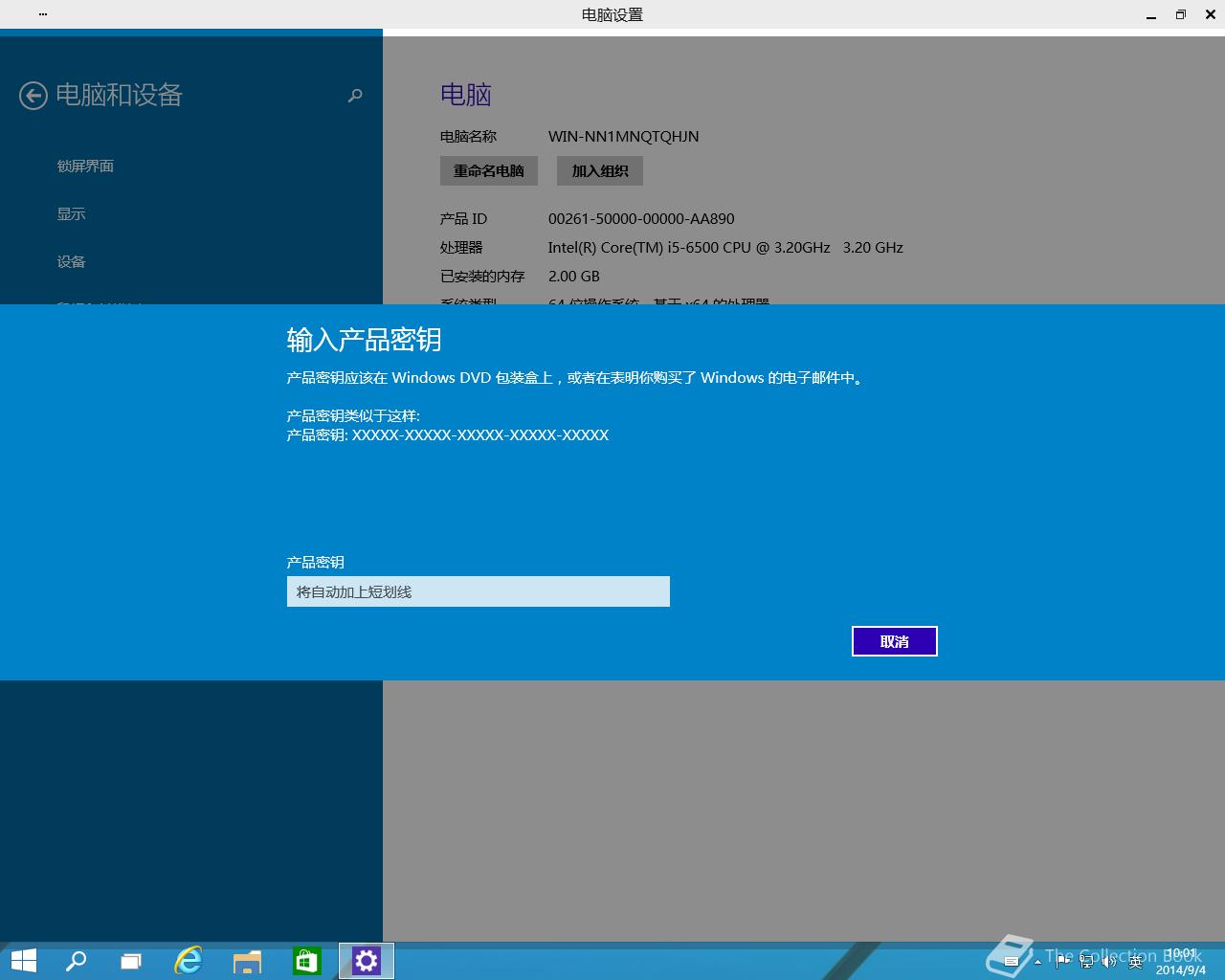Open the Windows Start button
Image resolution: width=1225 pixels, height=980 pixels.
click(x=23, y=961)
